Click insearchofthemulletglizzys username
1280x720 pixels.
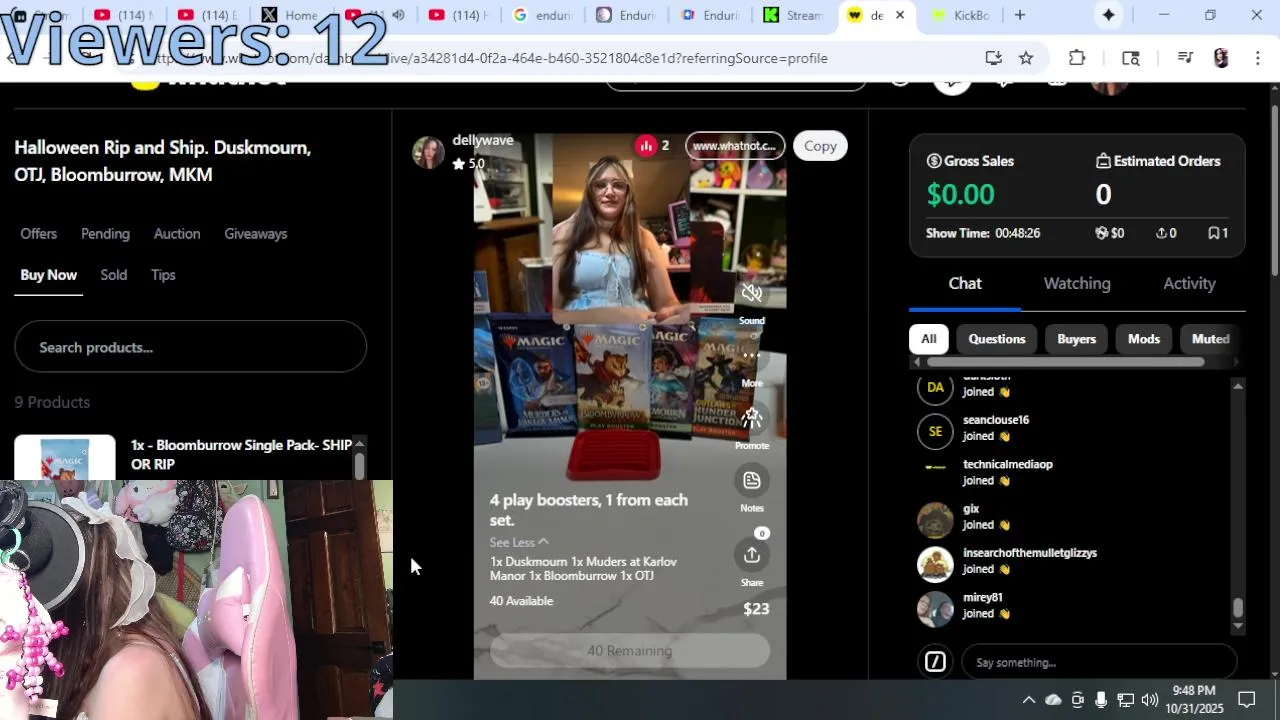(1030, 553)
